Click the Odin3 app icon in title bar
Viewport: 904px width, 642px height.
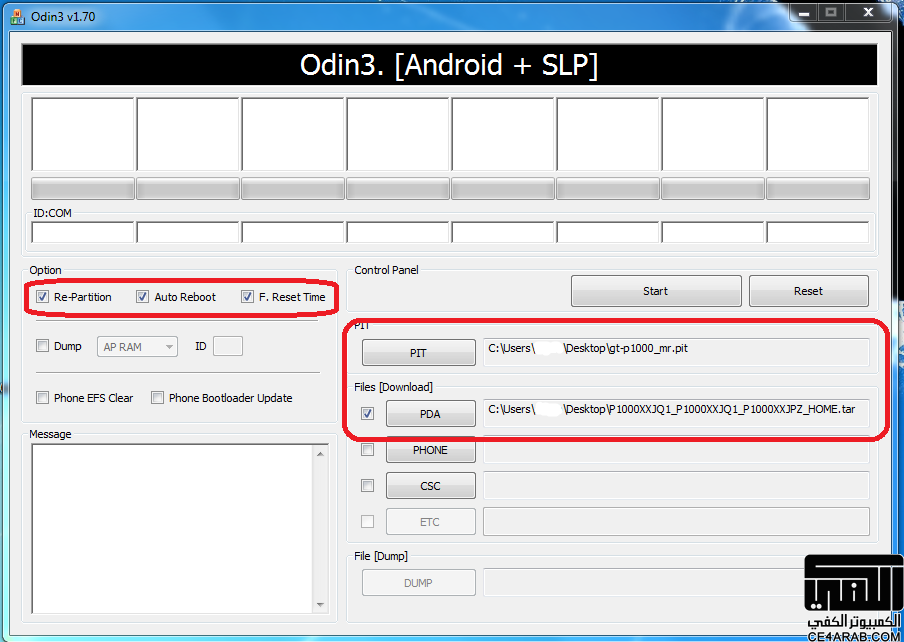coord(17,16)
